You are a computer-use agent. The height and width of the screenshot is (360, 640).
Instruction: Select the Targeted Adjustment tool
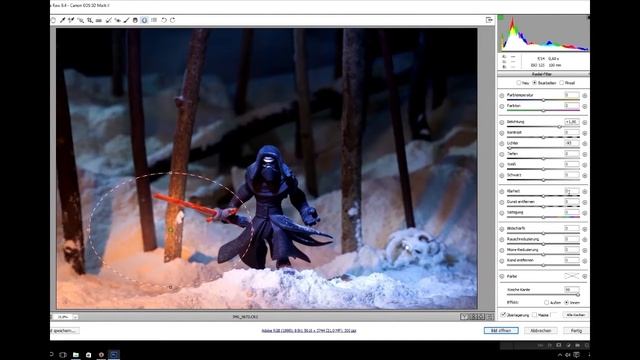[x=81, y=20]
